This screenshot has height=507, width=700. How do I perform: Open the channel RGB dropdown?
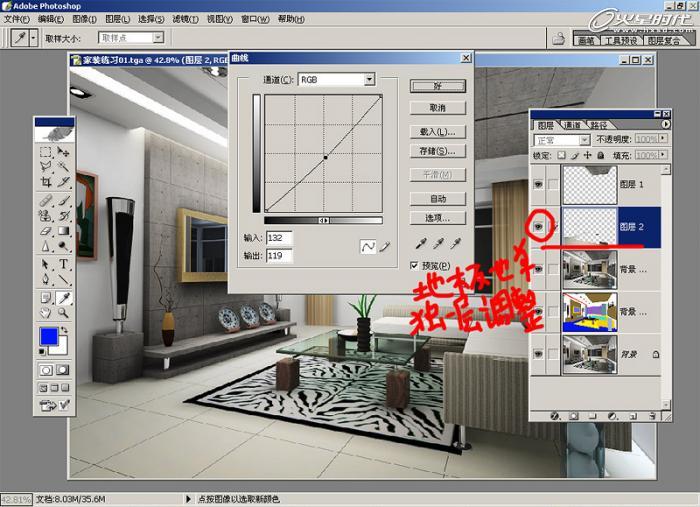click(369, 79)
